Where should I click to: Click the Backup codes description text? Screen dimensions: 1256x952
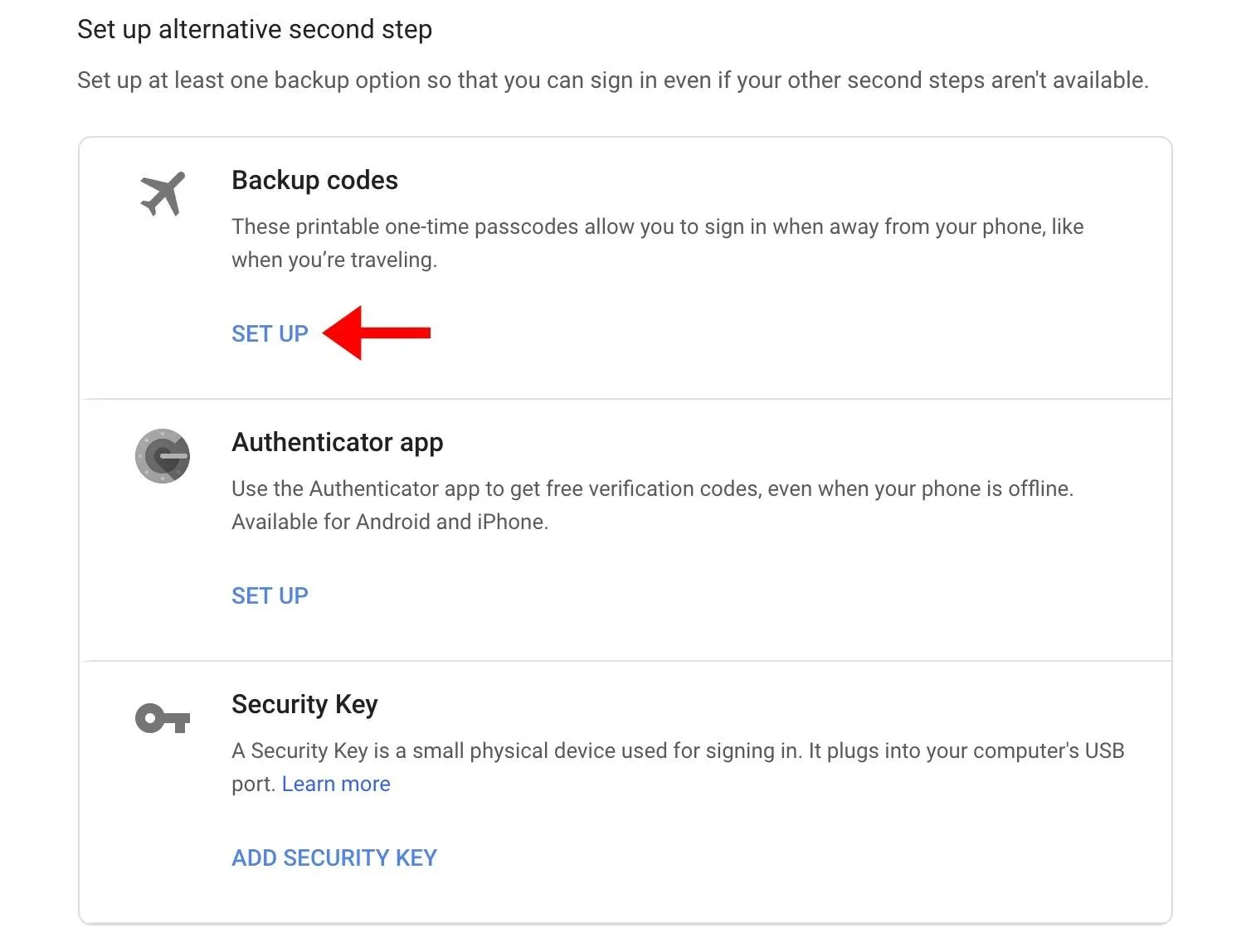tap(658, 243)
